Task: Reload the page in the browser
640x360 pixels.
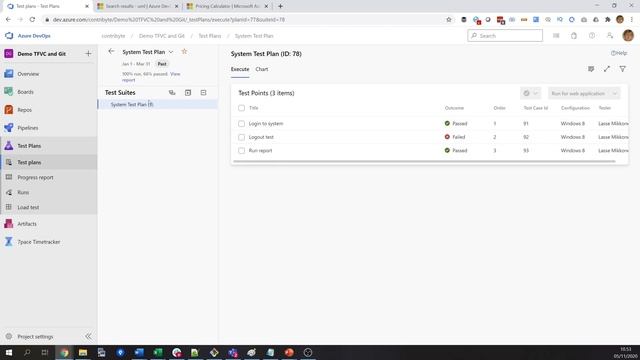Action: pos(32,20)
